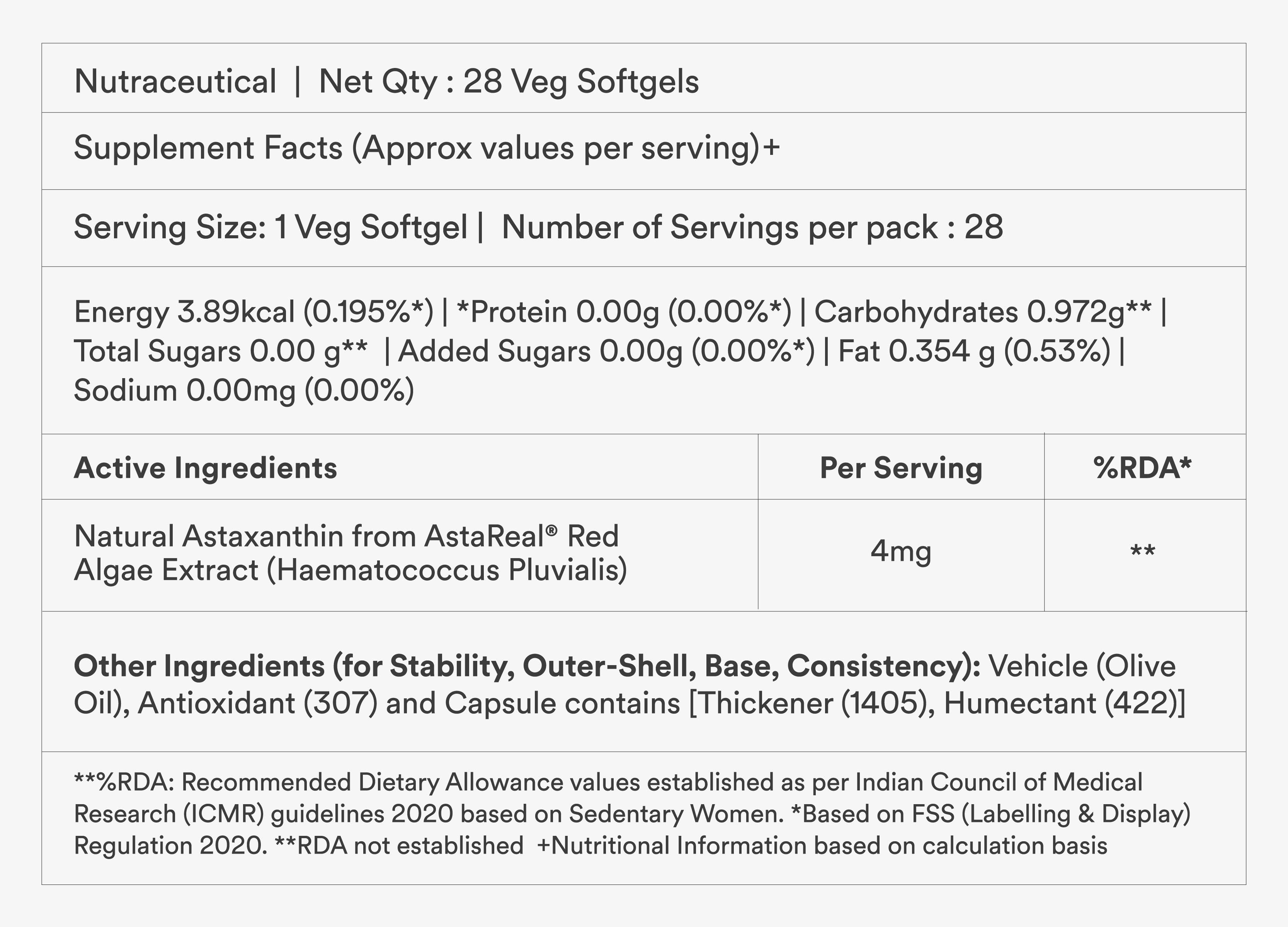Click the "Per Serving" column header
This screenshot has height=927, width=1288.
click(x=901, y=468)
